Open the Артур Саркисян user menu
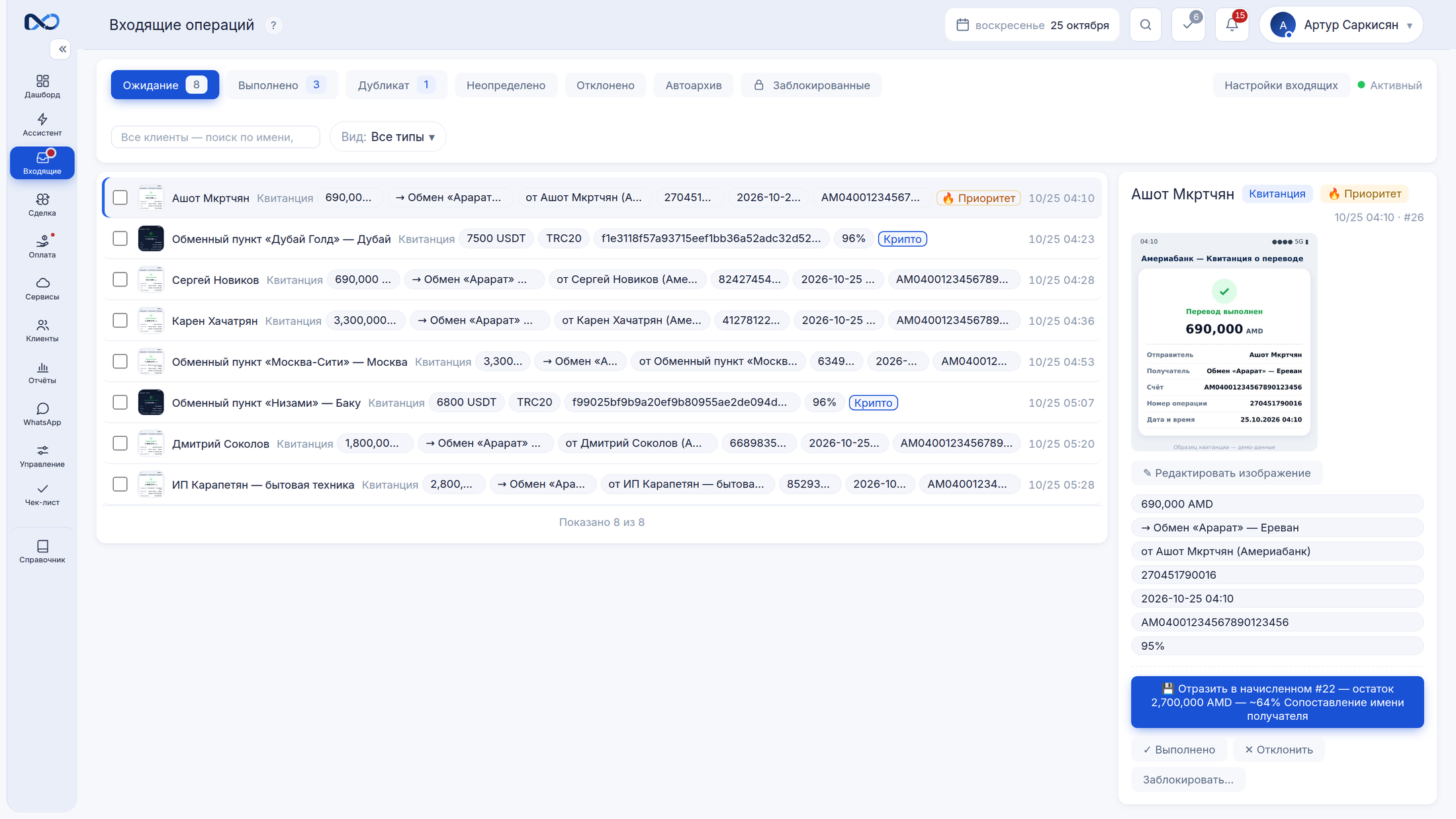Viewport: 1456px width, 819px height. tap(1342, 25)
